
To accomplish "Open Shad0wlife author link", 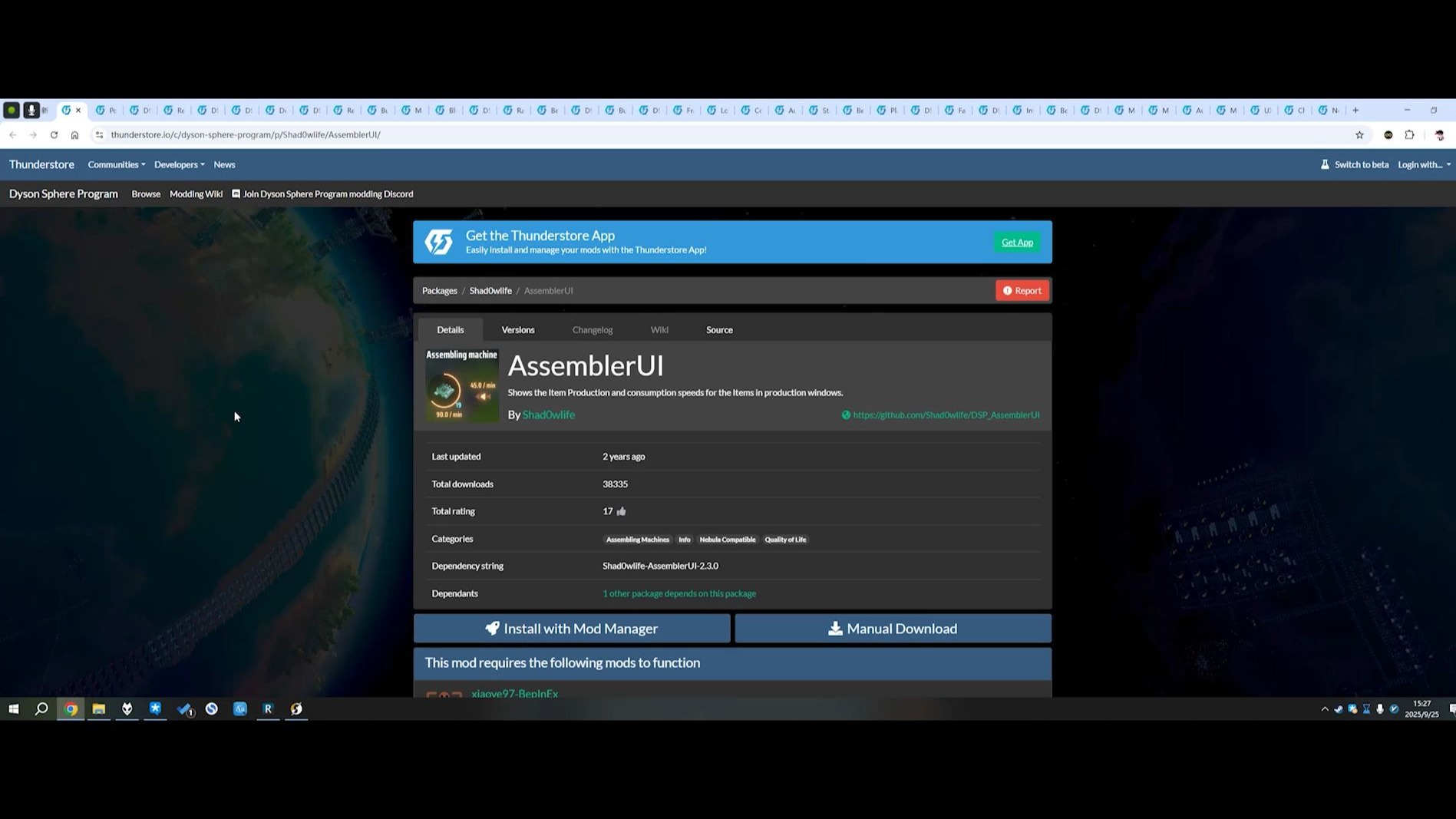I will pyautogui.click(x=549, y=415).
